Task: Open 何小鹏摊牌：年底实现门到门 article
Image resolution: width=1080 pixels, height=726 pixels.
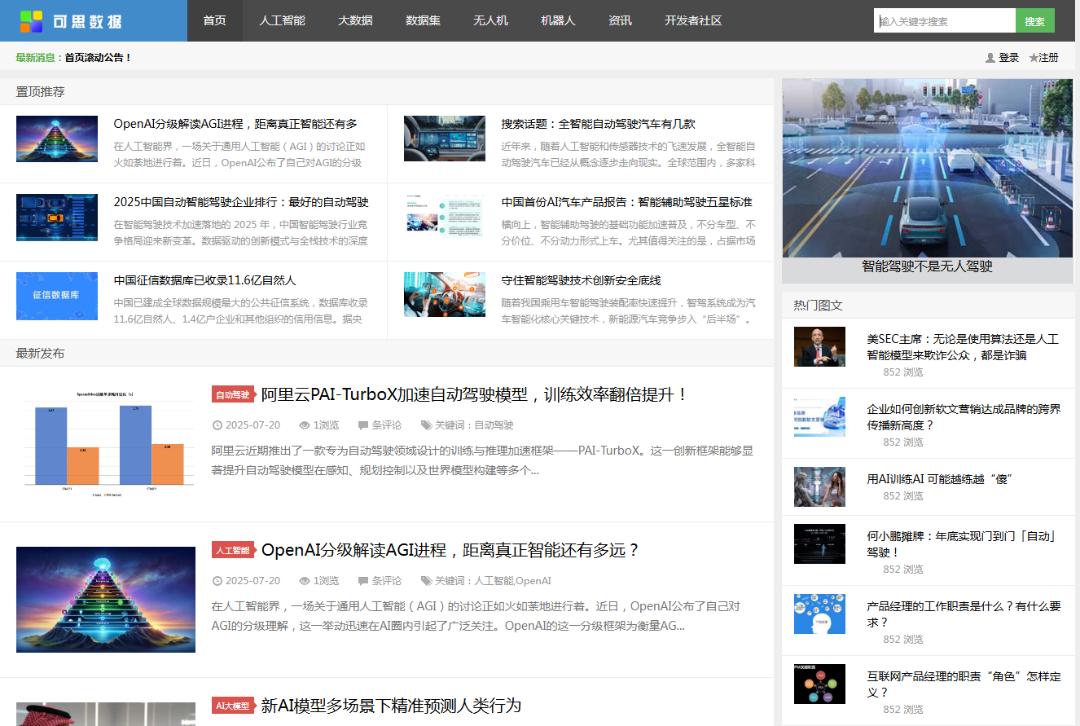Action: point(961,544)
